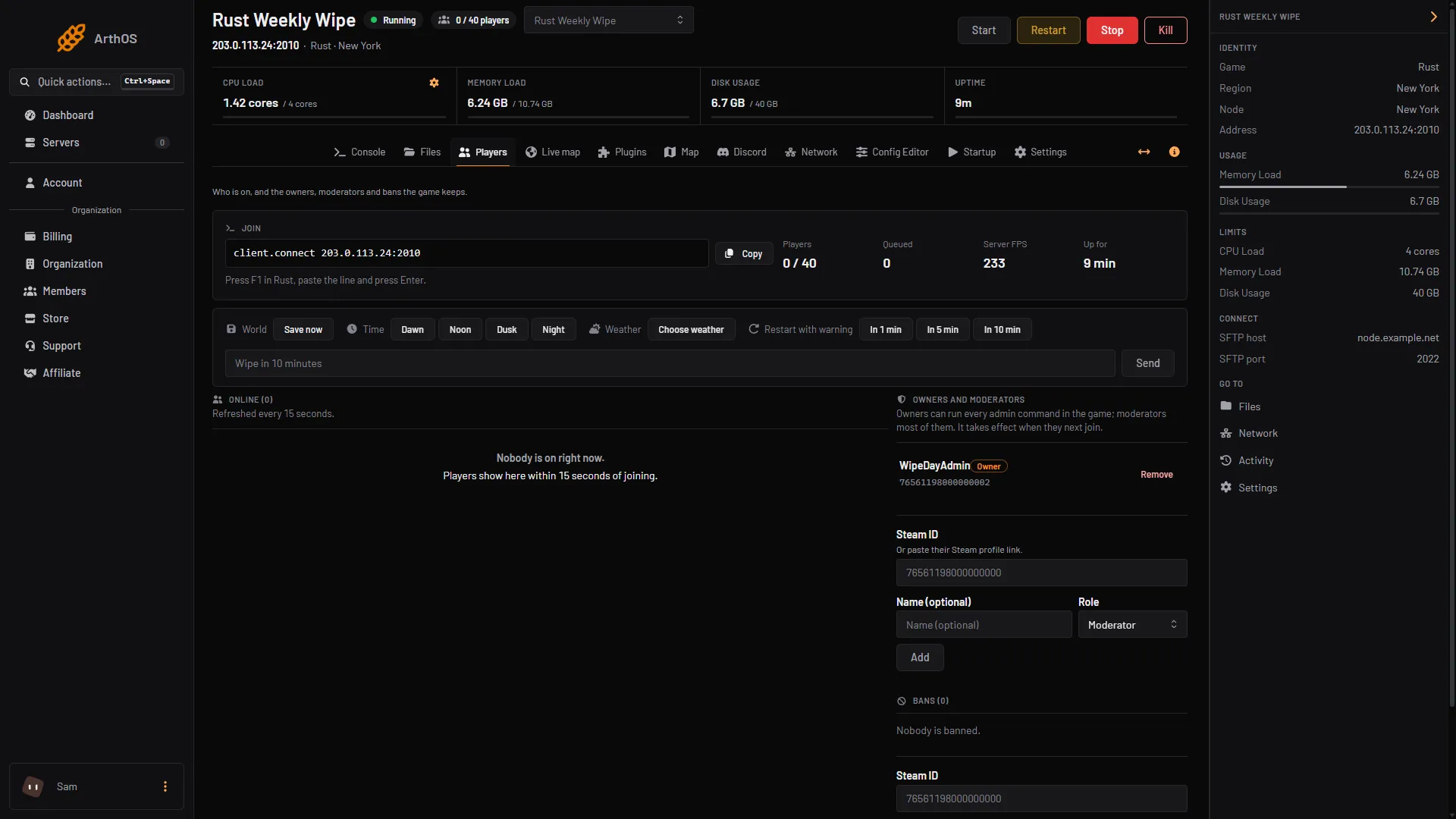Set time to Night

click(554, 330)
